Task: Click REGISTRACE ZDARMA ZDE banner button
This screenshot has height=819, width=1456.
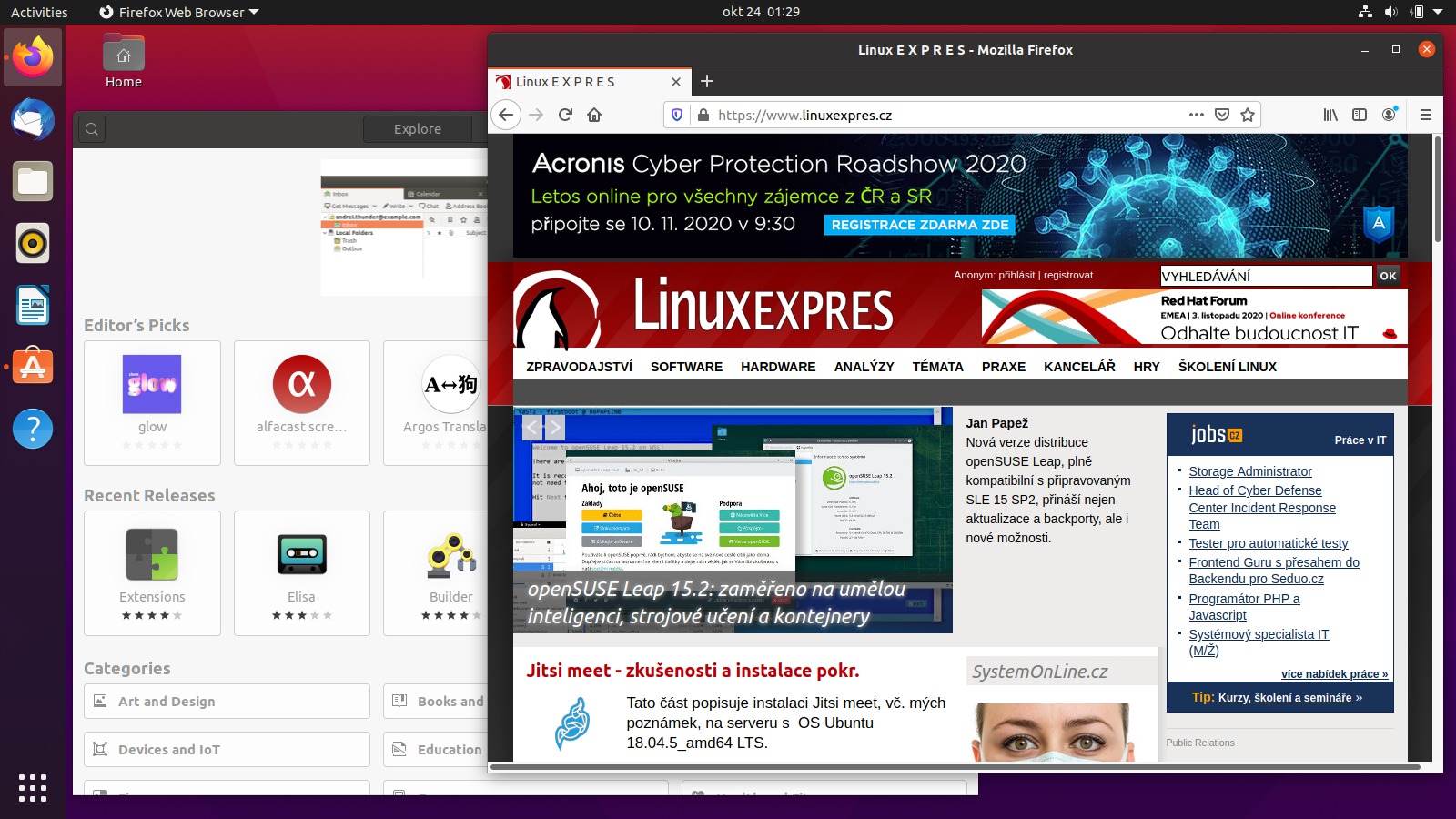Action: [919, 225]
